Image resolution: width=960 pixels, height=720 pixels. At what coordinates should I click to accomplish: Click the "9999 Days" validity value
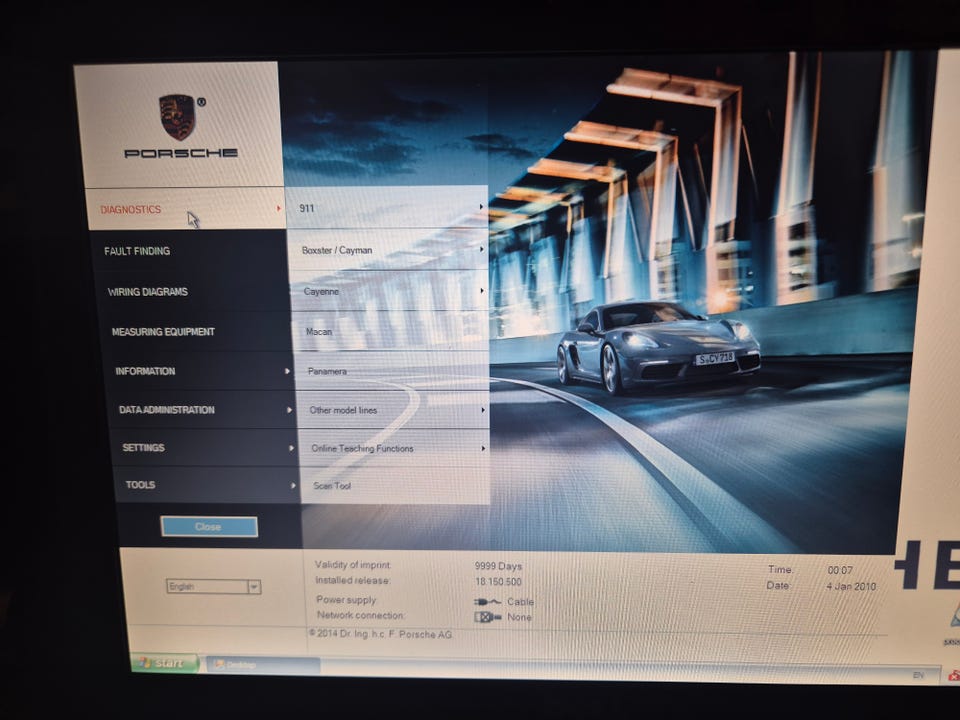point(498,566)
